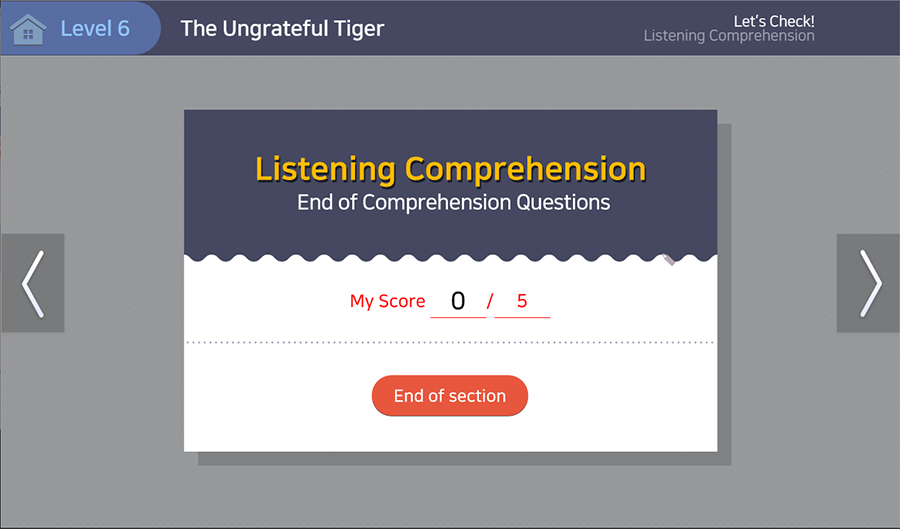Click the My Score label
The width and height of the screenshot is (900, 529).
coord(387,301)
